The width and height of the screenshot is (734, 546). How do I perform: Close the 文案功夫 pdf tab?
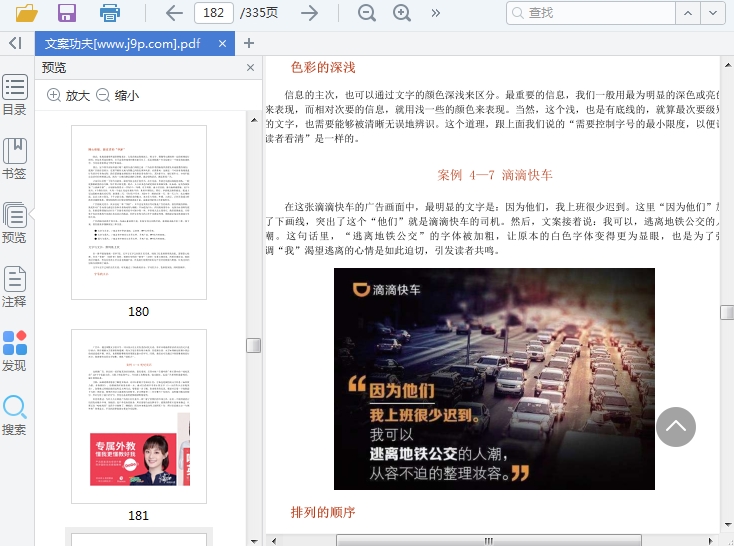pyautogui.click(x=222, y=44)
